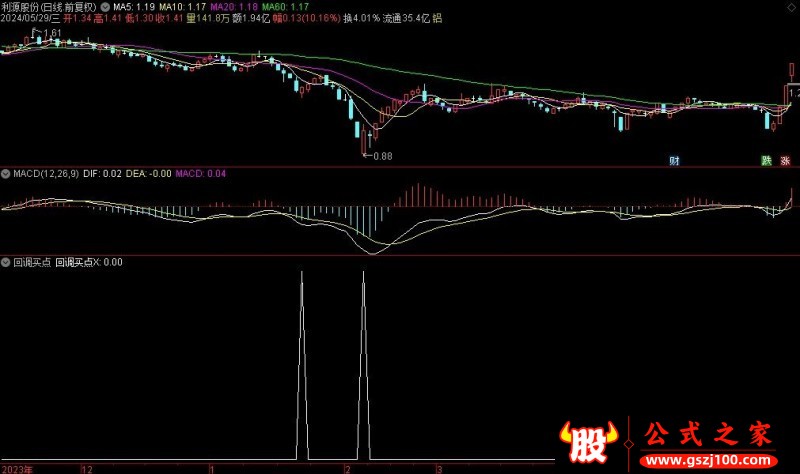Click the 1.61 high price arrow marker
The image size is (800, 474).
tap(48, 34)
